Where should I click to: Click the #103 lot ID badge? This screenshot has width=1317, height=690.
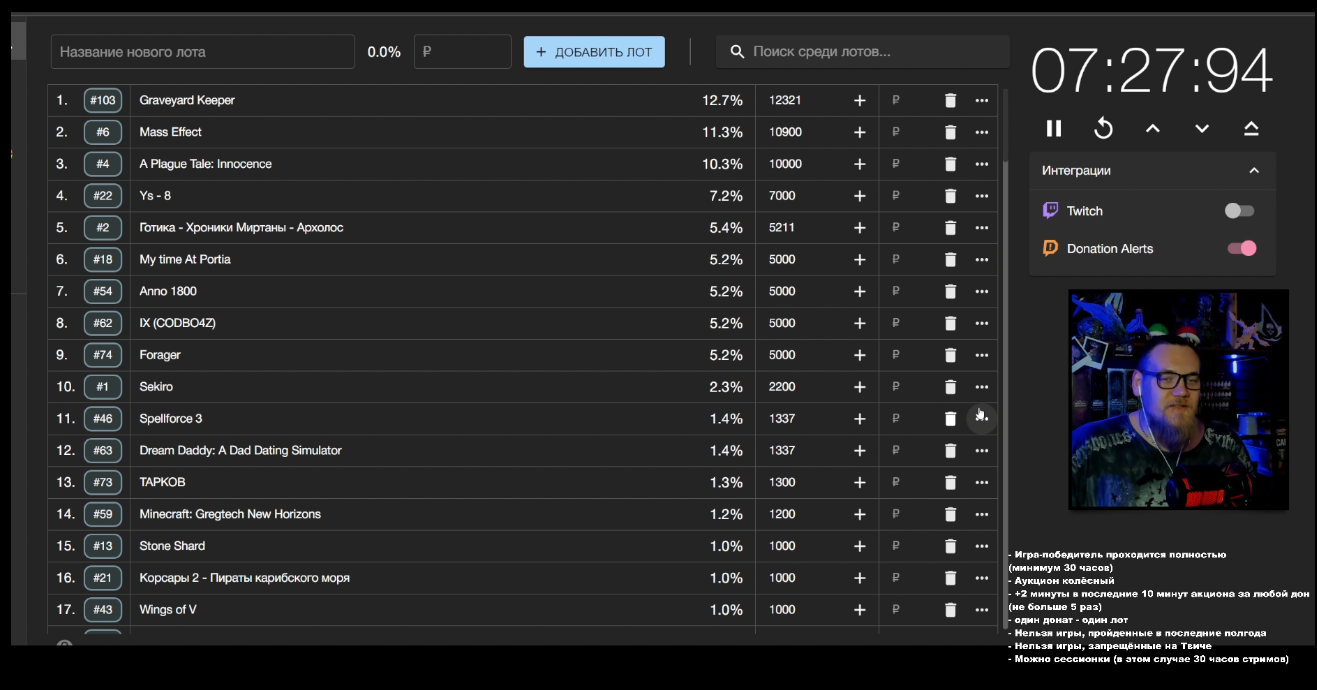coord(103,100)
